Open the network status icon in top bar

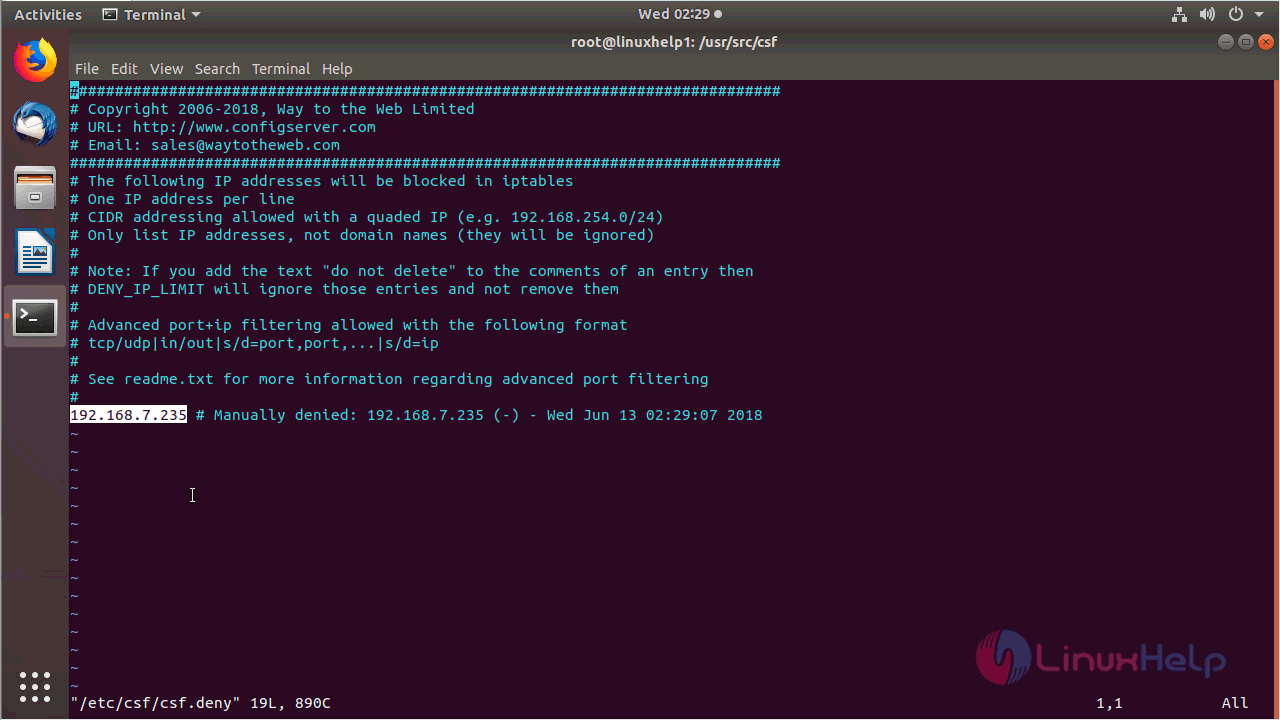1179,14
